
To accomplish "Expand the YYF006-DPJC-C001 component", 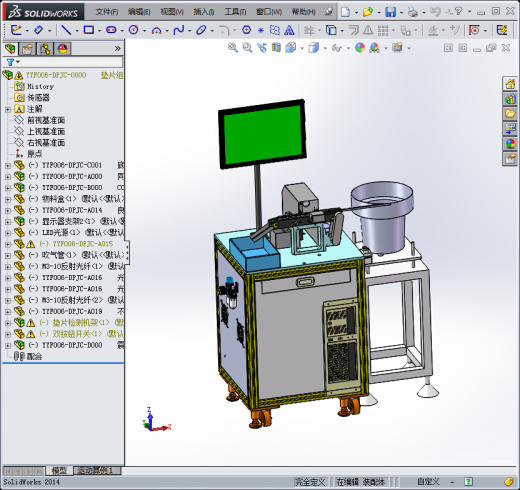I will pyautogui.click(x=8, y=165).
